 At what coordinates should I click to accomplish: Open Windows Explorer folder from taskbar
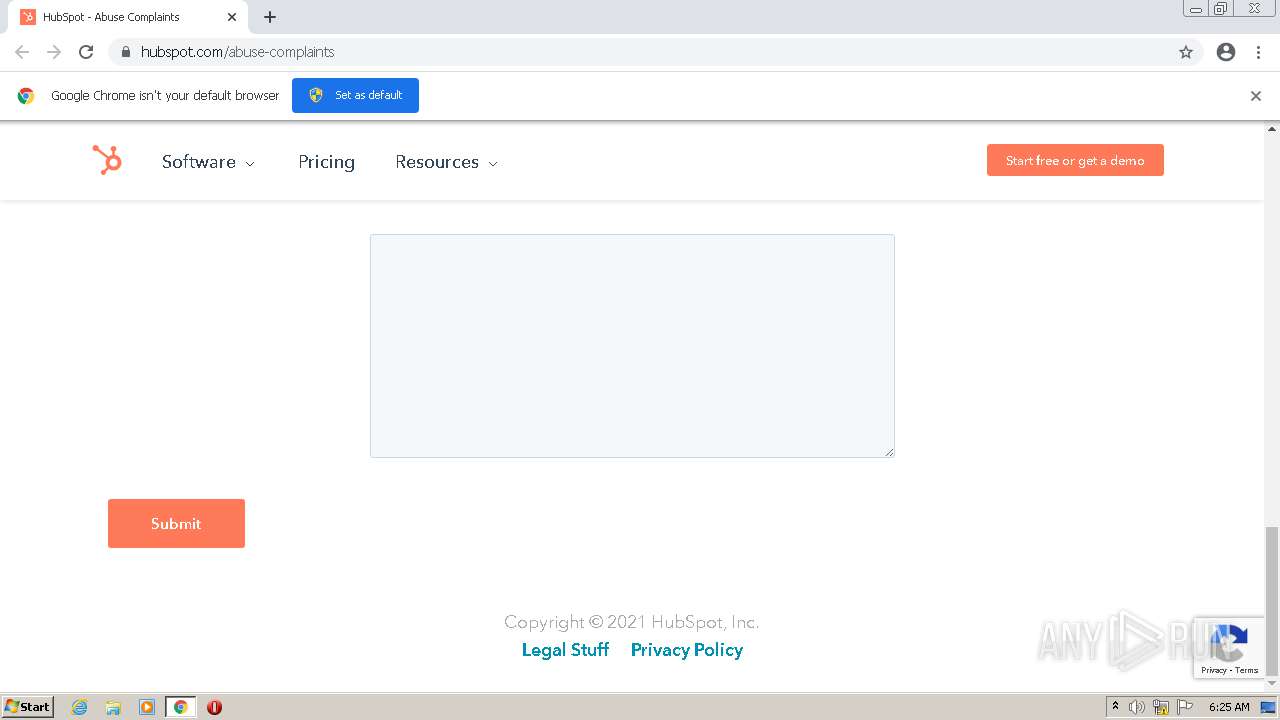(113, 707)
